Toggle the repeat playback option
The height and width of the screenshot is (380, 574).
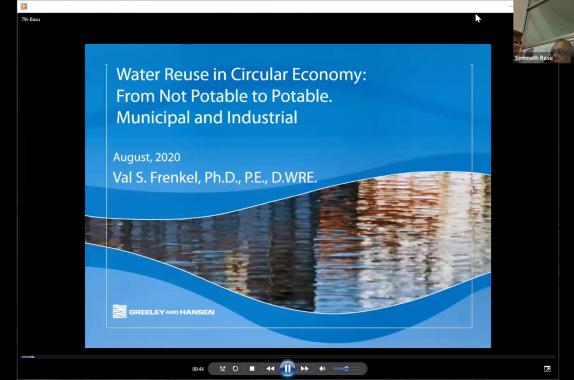[x=235, y=369]
